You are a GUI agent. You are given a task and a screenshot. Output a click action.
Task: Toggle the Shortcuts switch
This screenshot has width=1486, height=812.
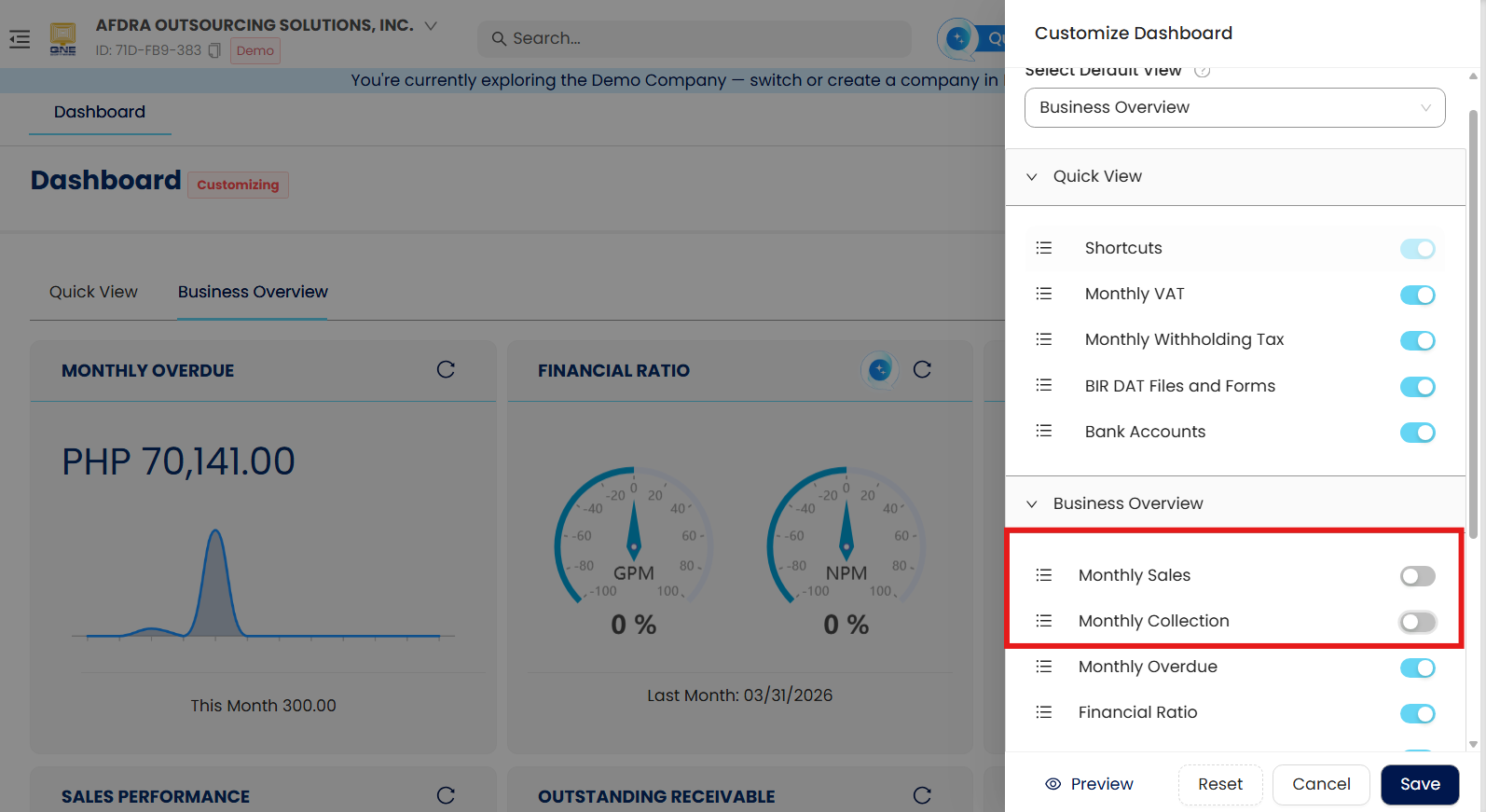(1417, 249)
